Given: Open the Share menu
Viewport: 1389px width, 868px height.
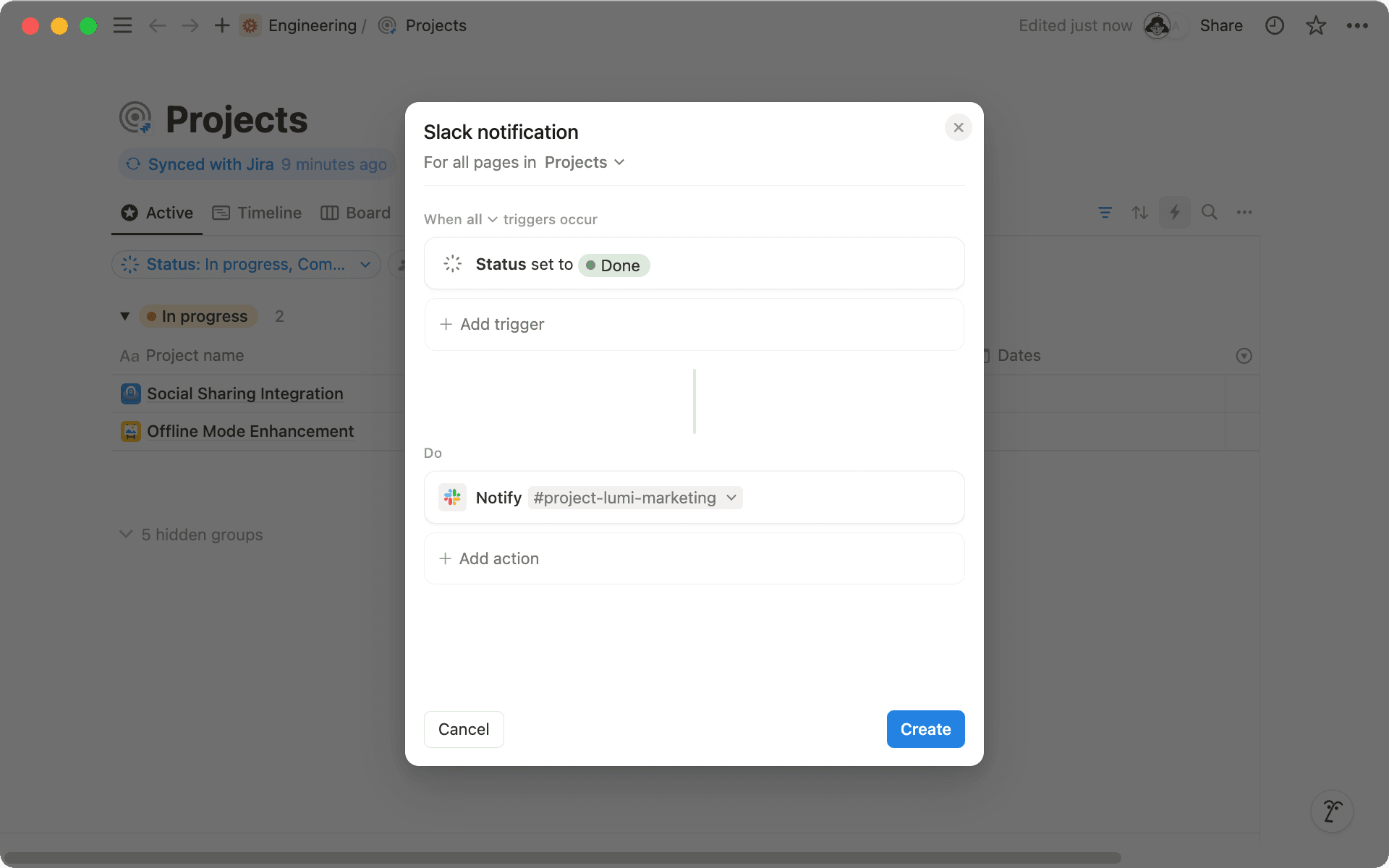Looking at the screenshot, I should pos(1221,25).
